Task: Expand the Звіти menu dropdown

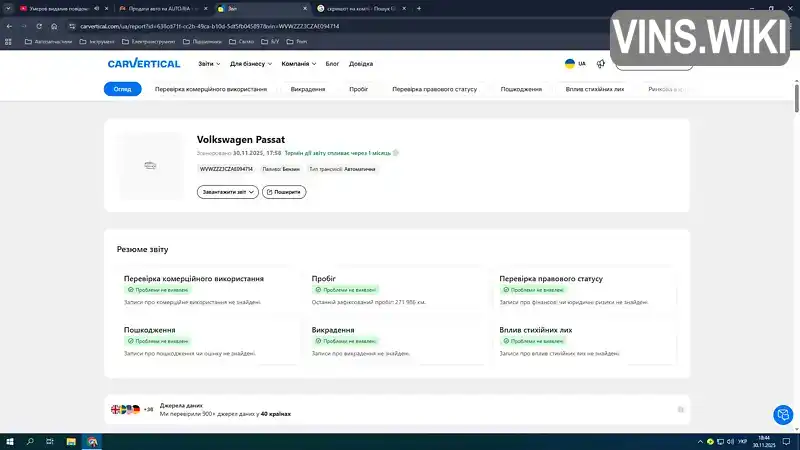Action: tap(209, 64)
